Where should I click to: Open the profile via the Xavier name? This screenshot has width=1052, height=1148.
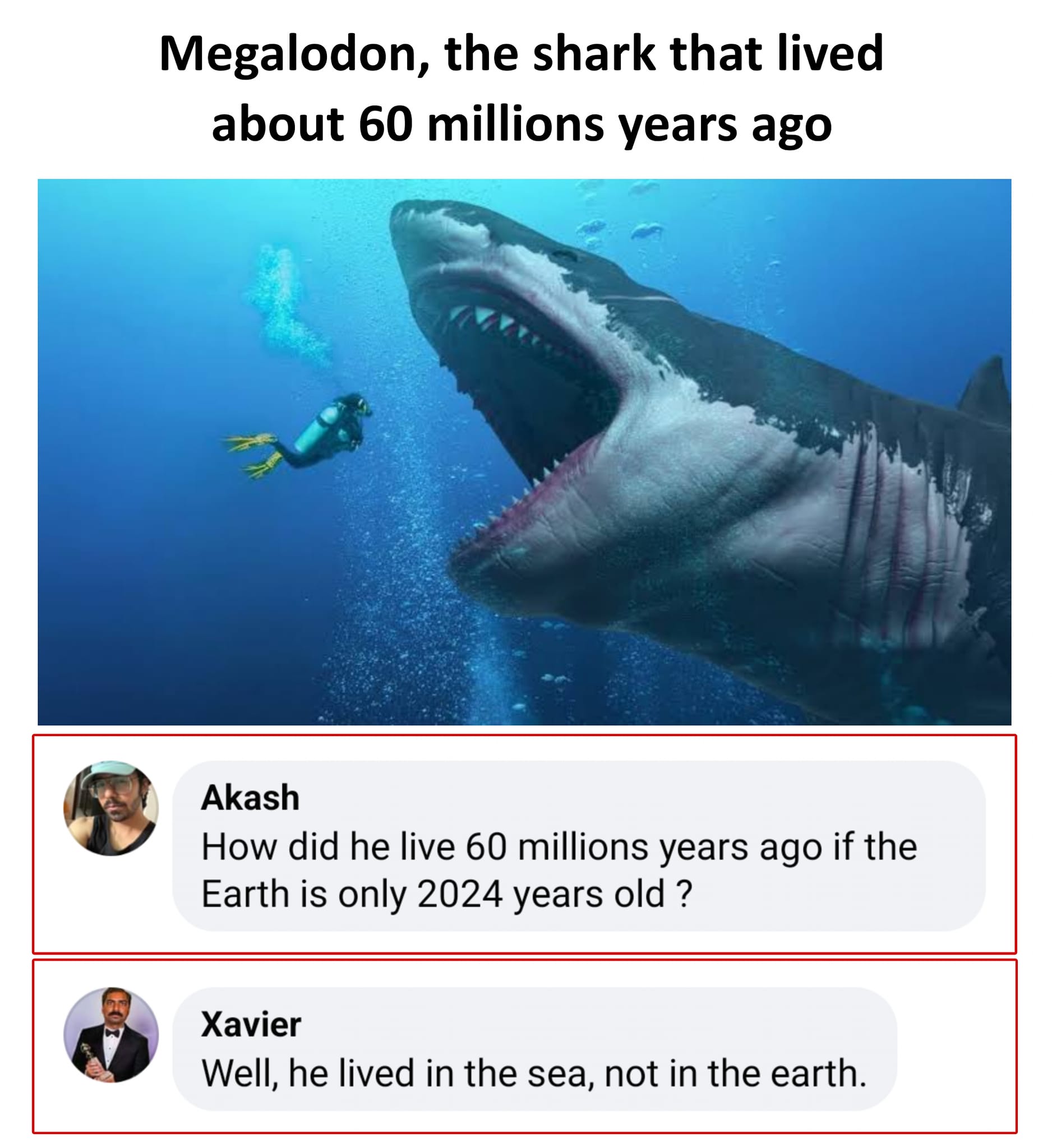click(251, 1025)
